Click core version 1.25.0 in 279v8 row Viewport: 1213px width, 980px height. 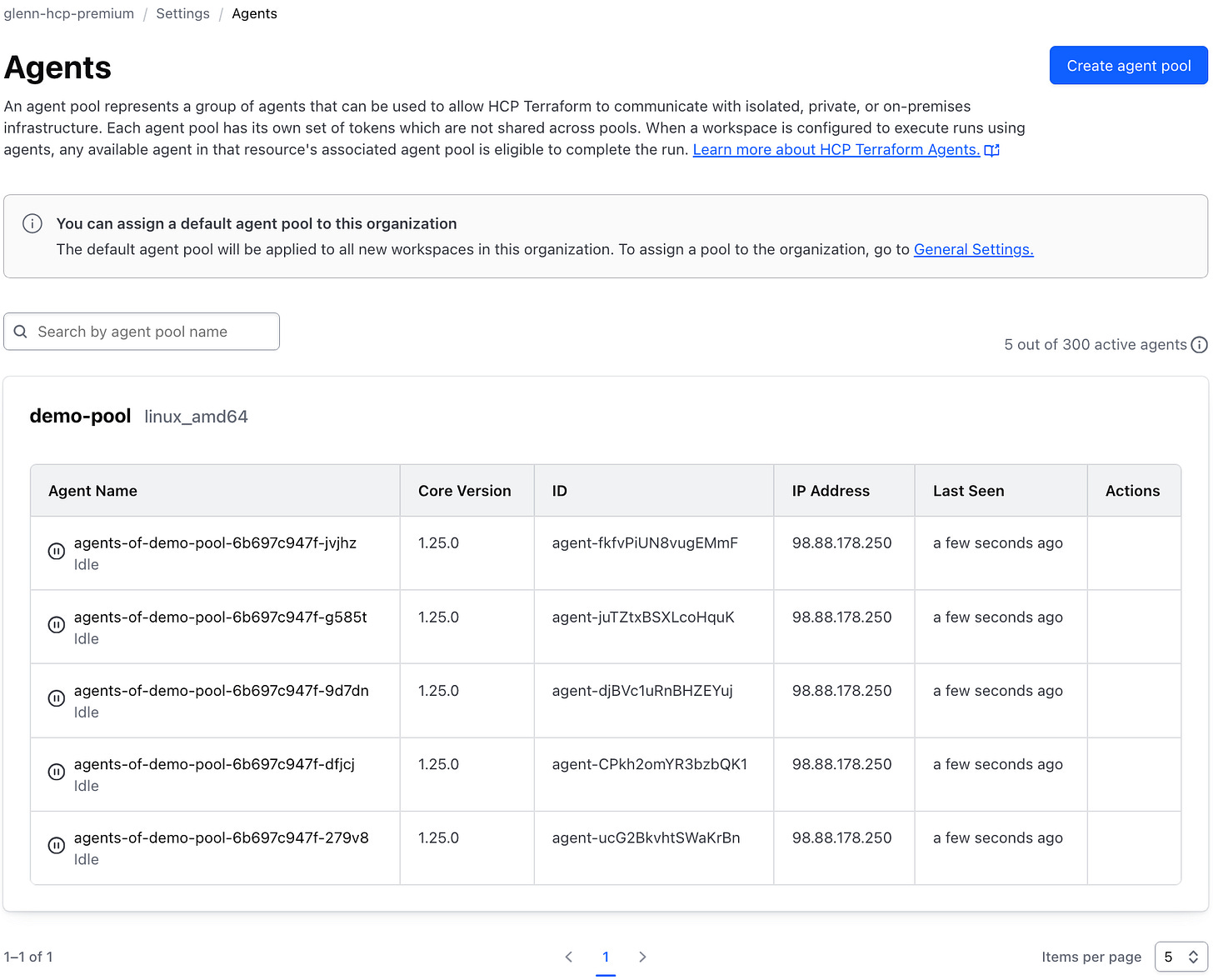pos(438,837)
